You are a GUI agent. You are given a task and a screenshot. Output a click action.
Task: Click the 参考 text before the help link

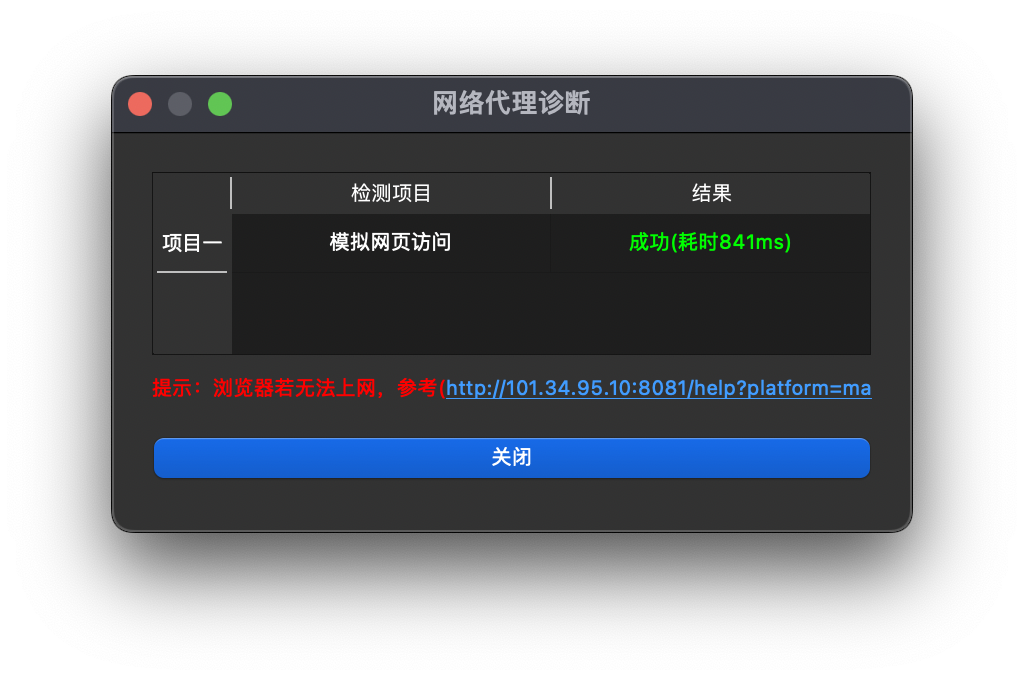[x=417, y=388]
